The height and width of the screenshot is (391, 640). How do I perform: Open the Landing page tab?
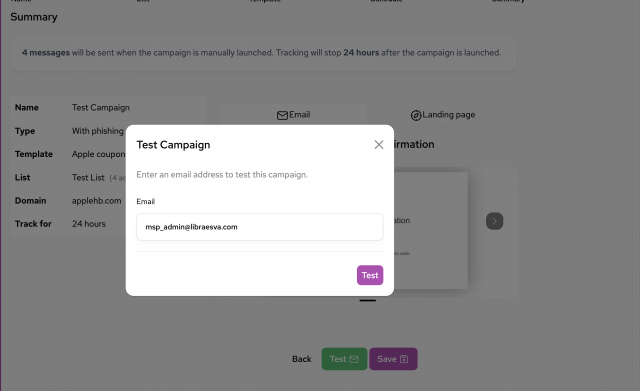442,115
